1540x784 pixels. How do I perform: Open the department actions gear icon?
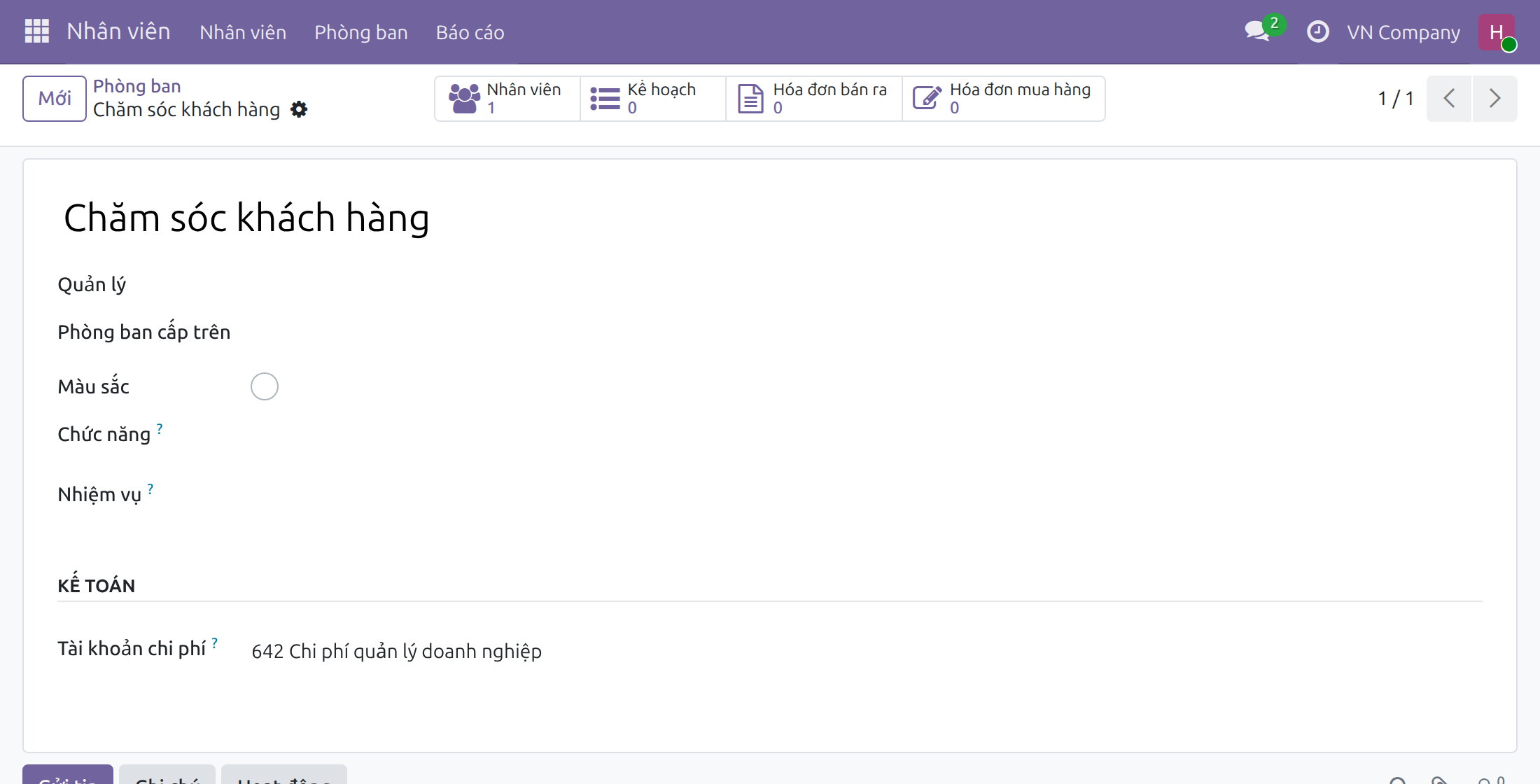click(299, 109)
